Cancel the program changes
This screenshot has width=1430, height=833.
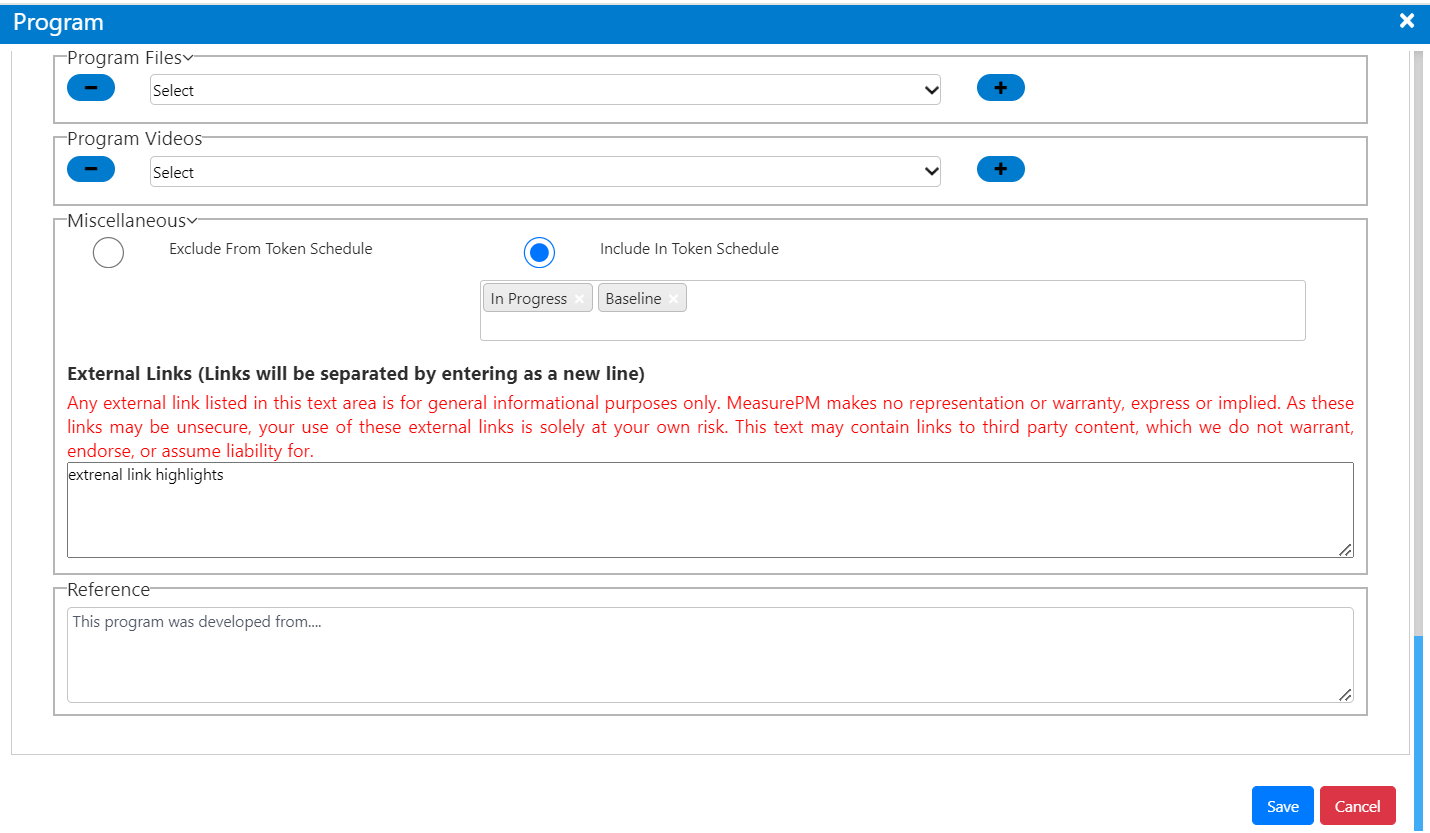click(x=1357, y=806)
